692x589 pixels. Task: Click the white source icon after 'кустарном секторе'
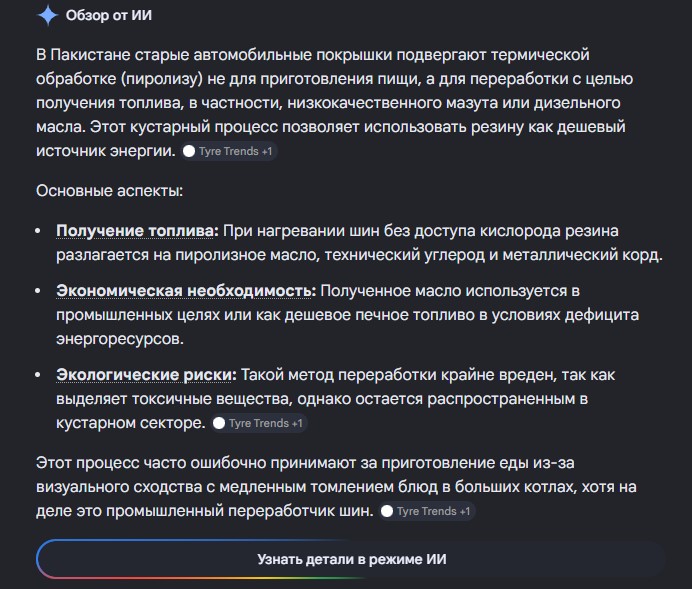[219, 423]
